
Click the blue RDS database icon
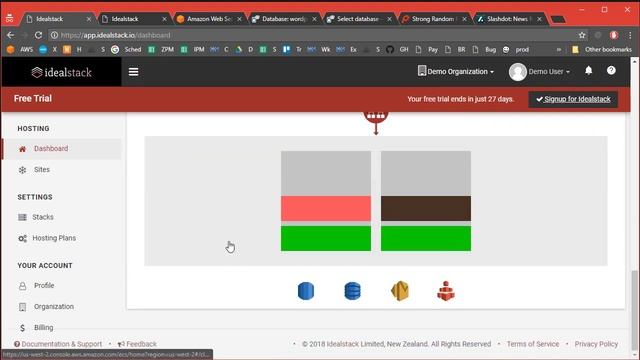(306, 291)
